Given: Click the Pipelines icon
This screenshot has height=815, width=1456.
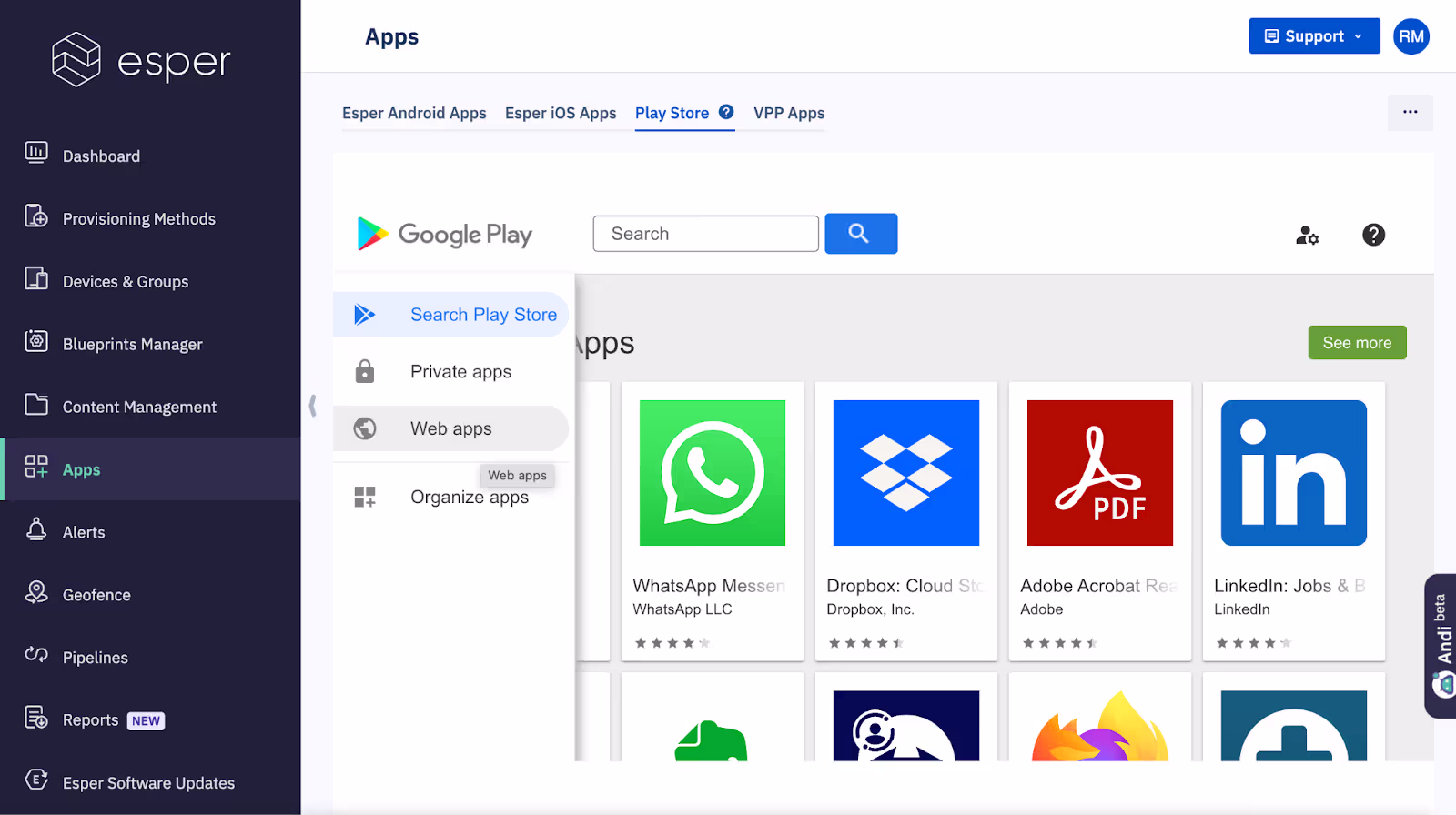Looking at the screenshot, I should (36, 654).
